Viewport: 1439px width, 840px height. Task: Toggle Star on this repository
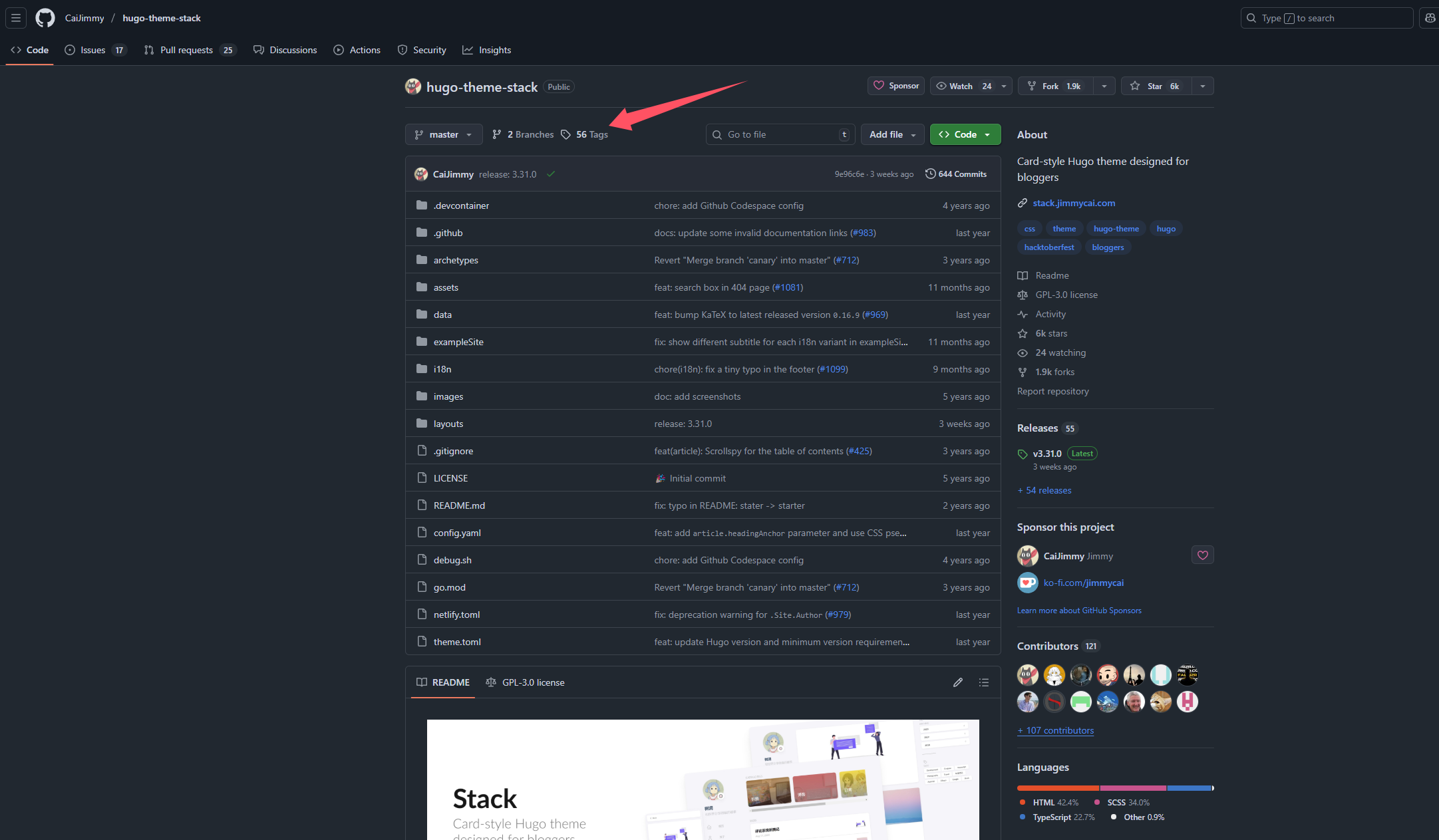[1156, 86]
